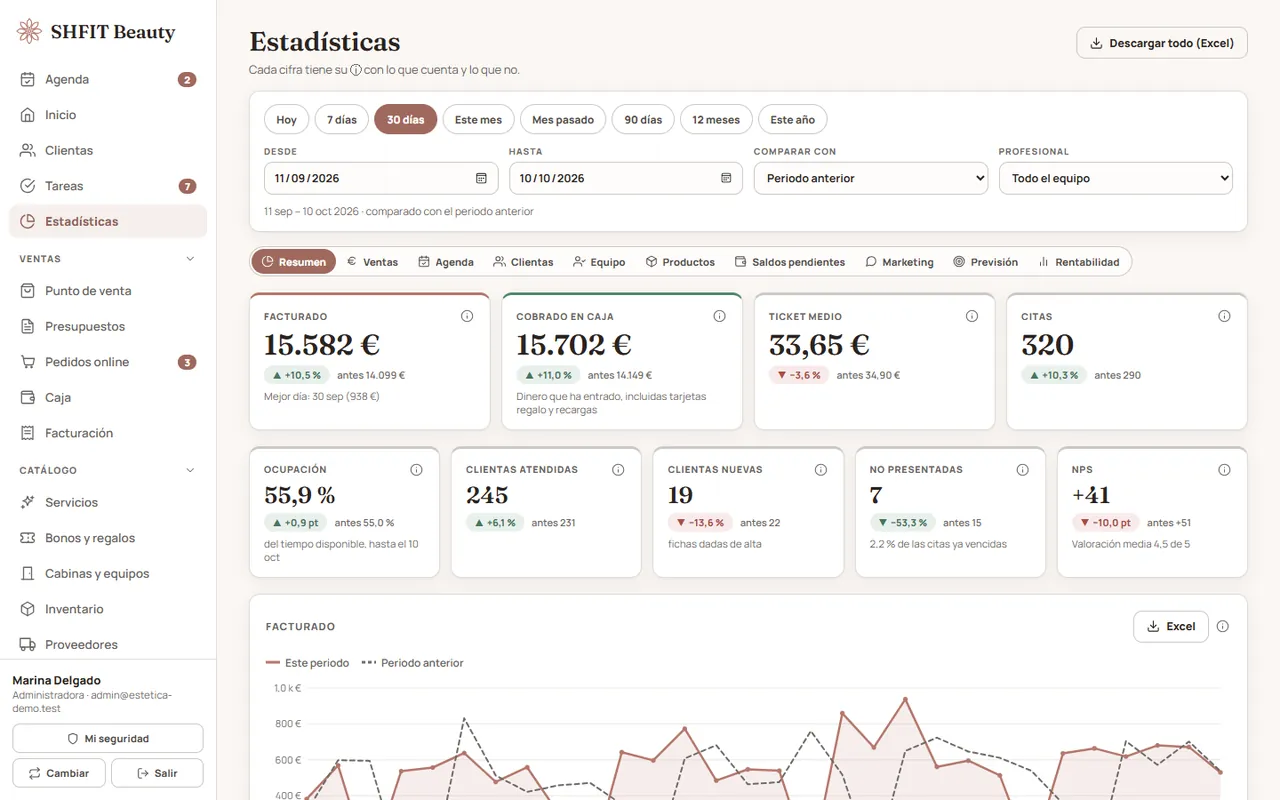
Task: Show info for the Citas card
Action: pyautogui.click(x=1224, y=316)
